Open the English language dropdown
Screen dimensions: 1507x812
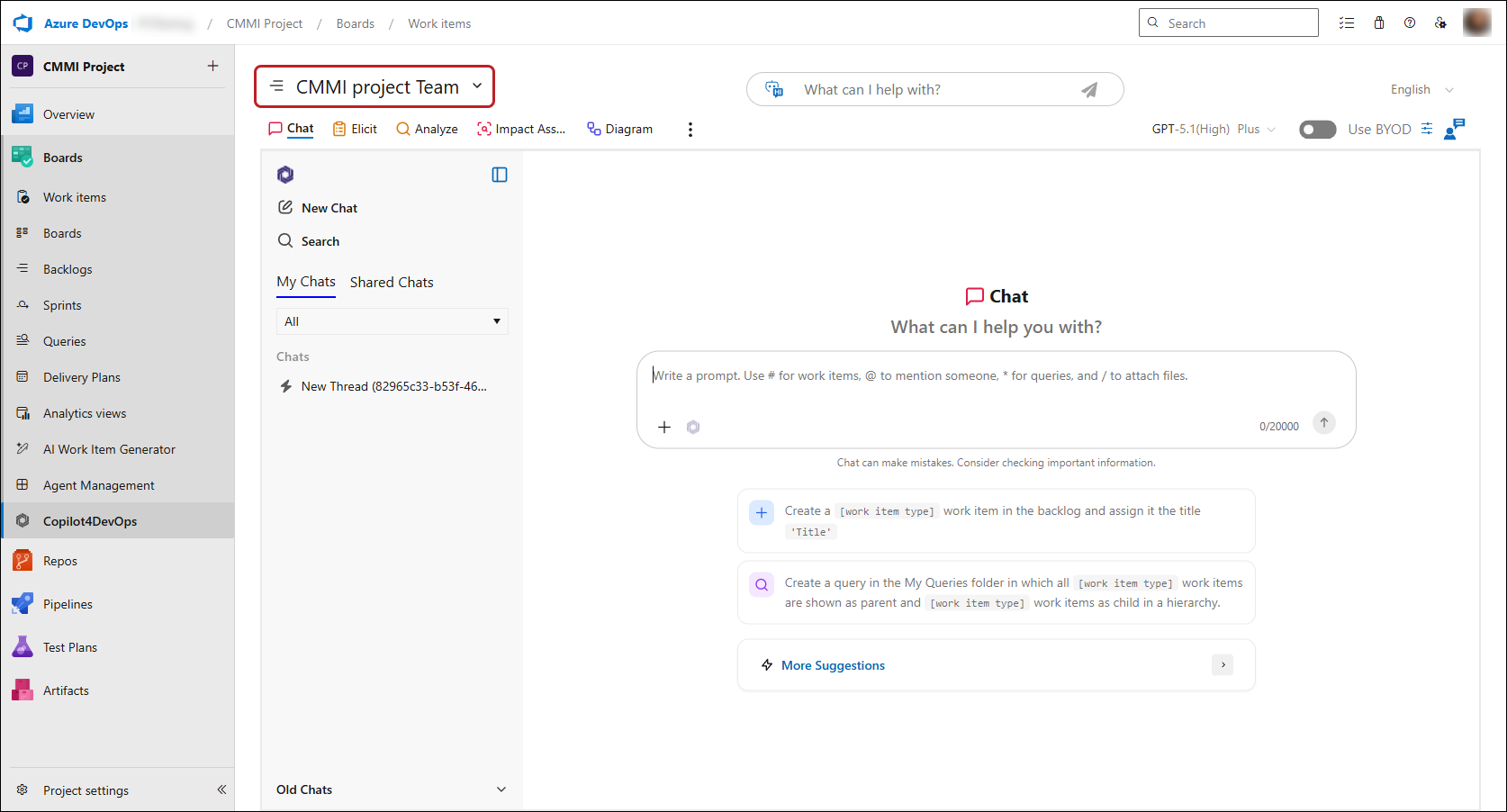(1421, 89)
